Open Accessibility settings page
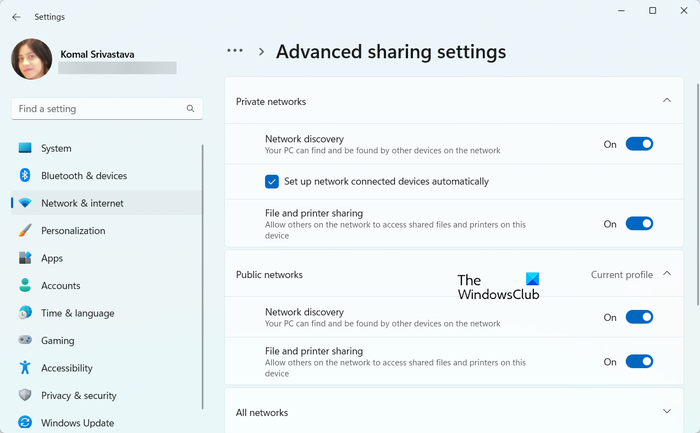700x433 pixels. click(66, 368)
